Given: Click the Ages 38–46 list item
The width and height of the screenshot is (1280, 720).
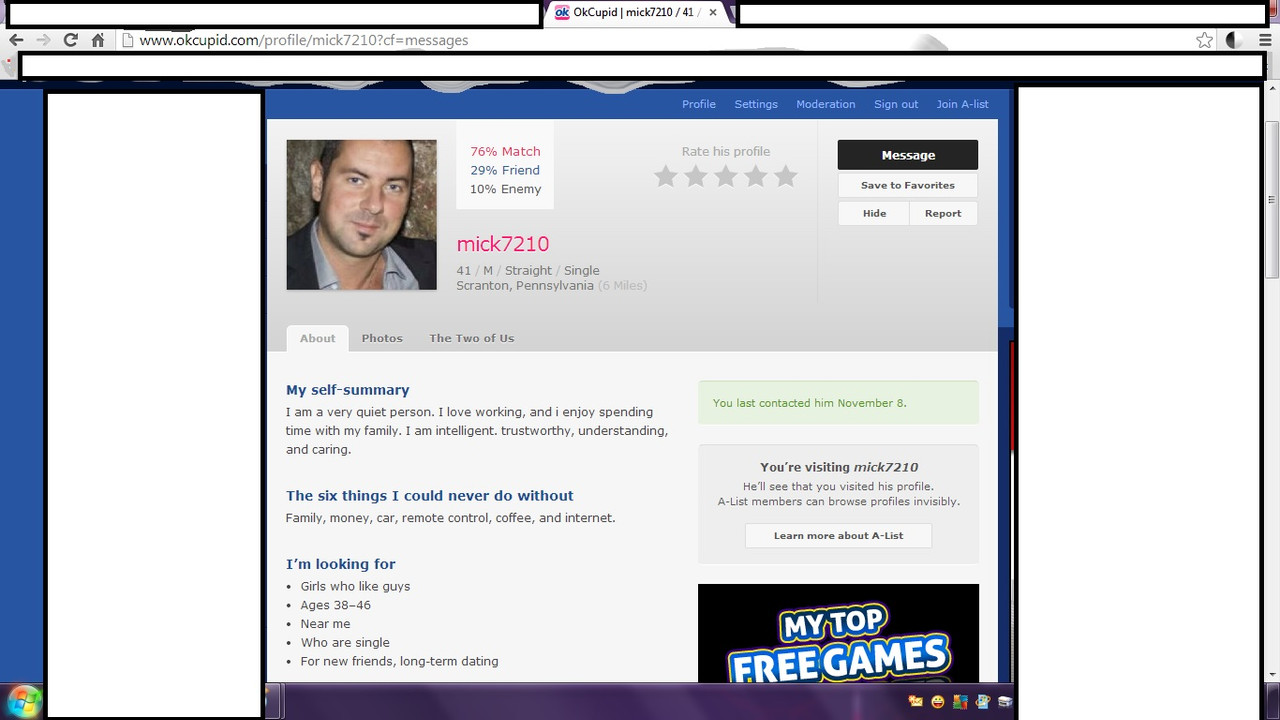Looking at the screenshot, I should (336, 605).
